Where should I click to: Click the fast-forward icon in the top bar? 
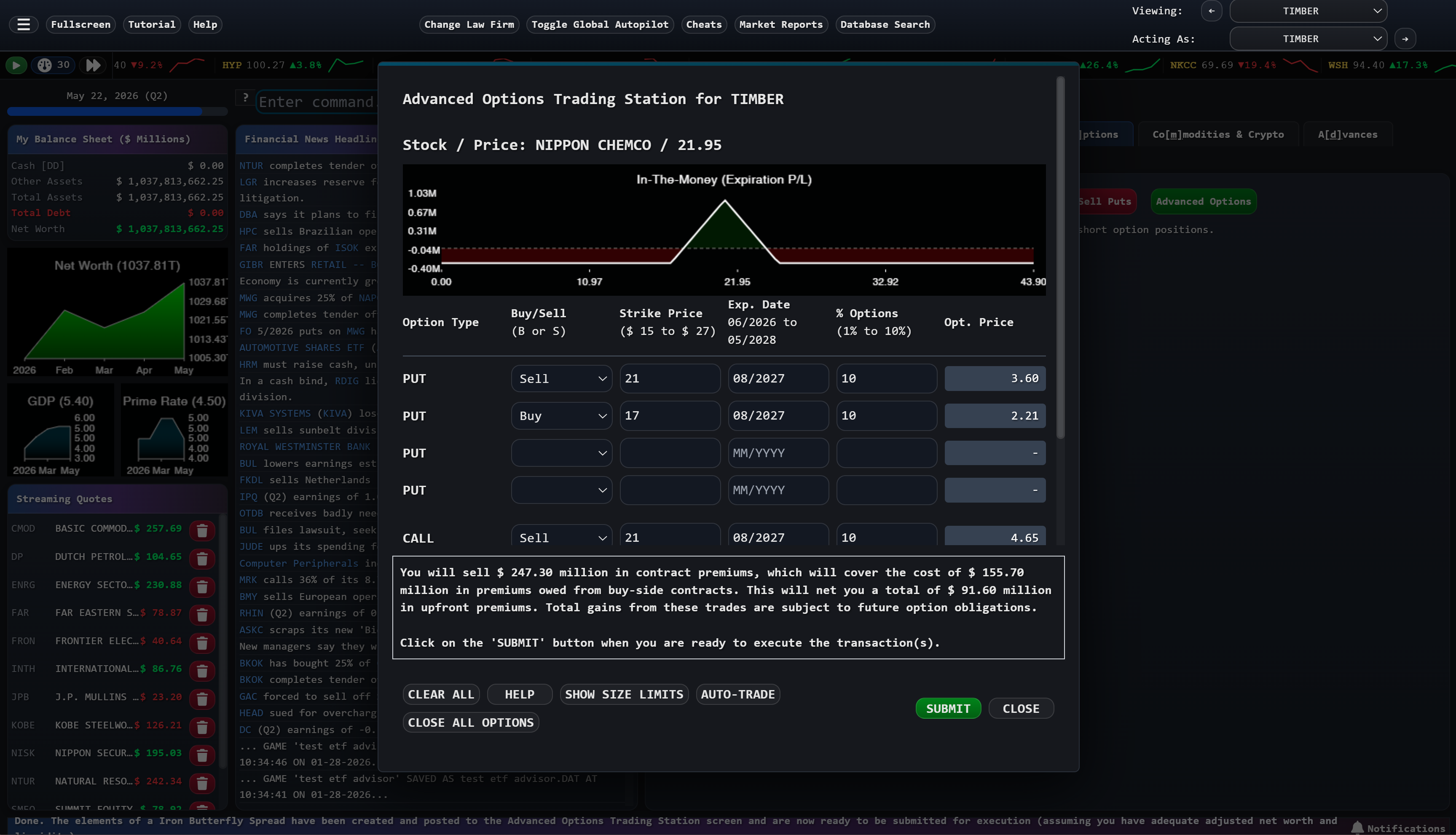pyautogui.click(x=93, y=65)
